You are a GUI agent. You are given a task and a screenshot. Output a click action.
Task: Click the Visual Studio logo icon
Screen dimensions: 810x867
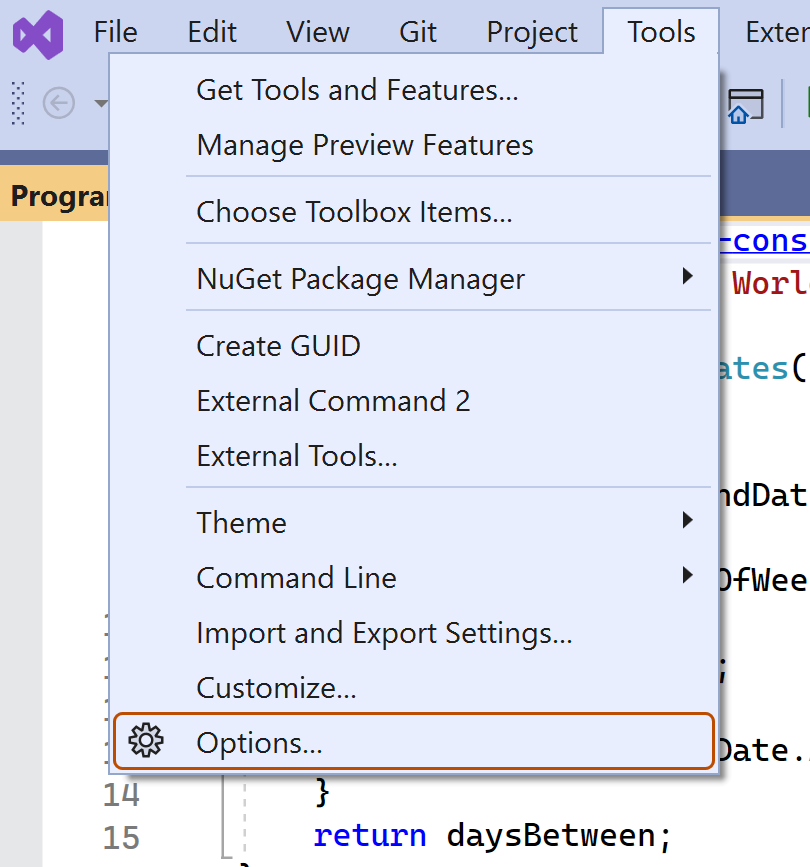36,35
